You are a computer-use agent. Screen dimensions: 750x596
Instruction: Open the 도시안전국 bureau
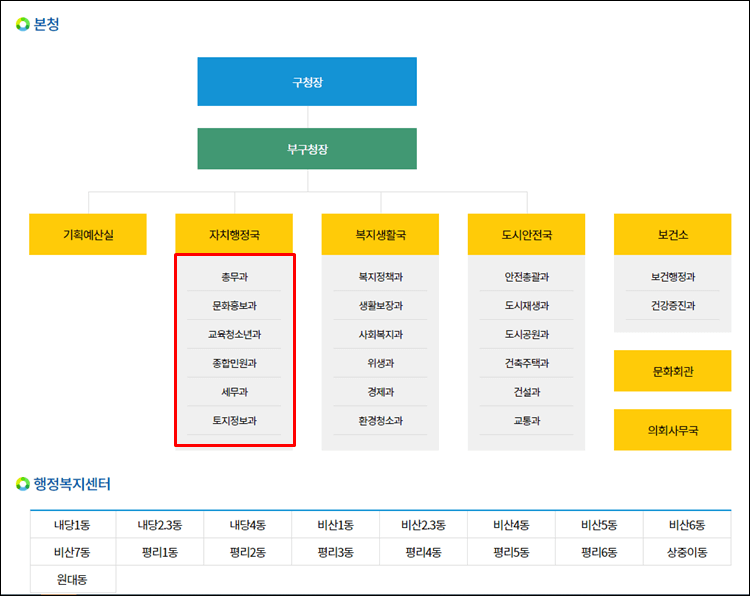click(x=527, y=234)
